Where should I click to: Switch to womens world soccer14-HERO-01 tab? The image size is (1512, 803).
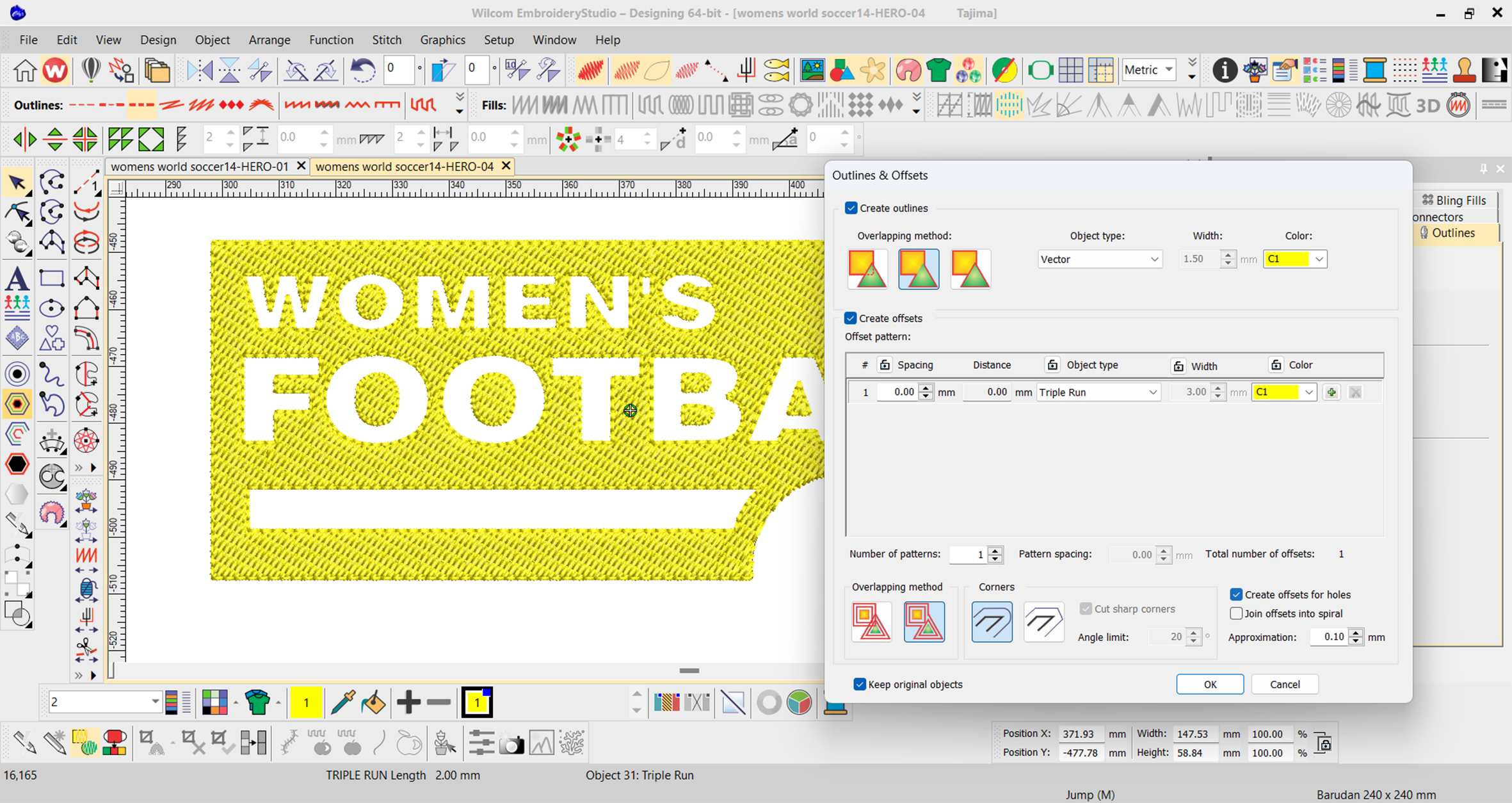pyautogui.click(x=199, y=166)
